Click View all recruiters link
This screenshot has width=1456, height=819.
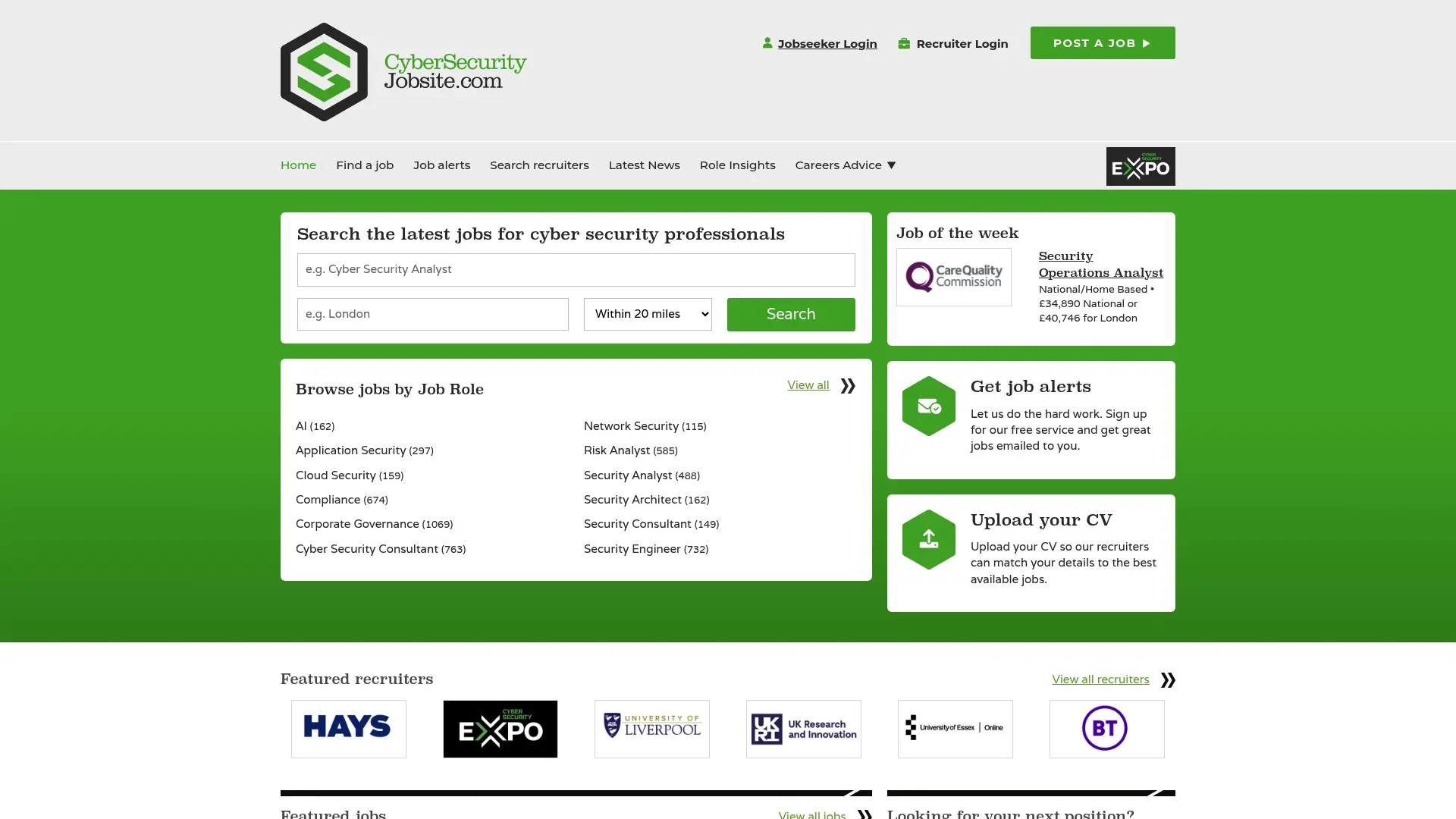1100,679
